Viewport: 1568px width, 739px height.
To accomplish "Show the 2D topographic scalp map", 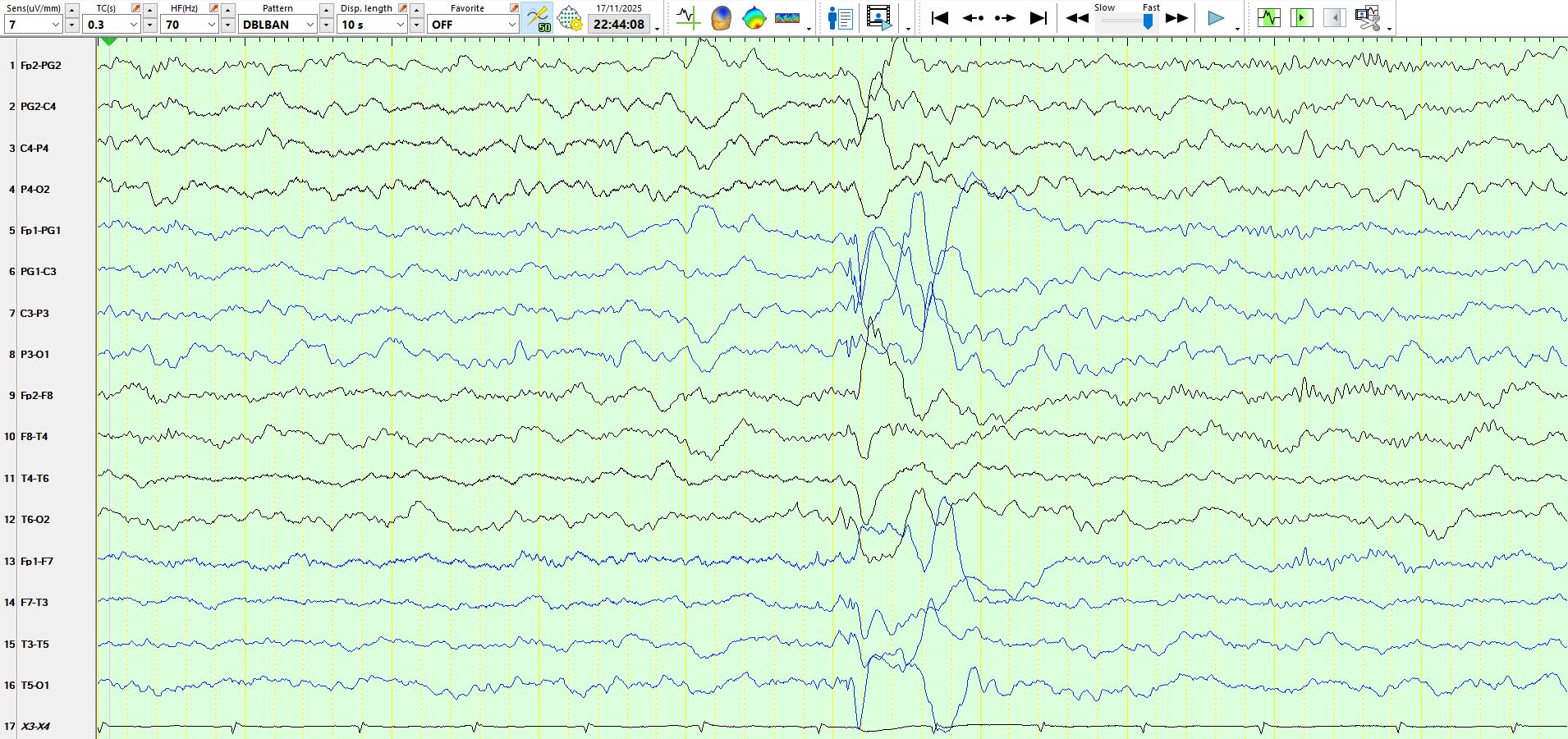I will coord(754,18).
